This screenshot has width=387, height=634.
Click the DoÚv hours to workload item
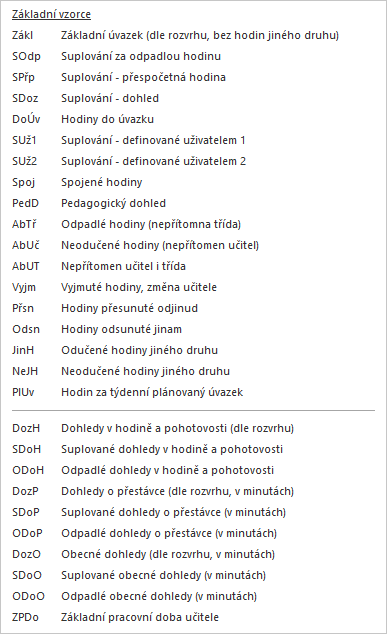(83, 119)
